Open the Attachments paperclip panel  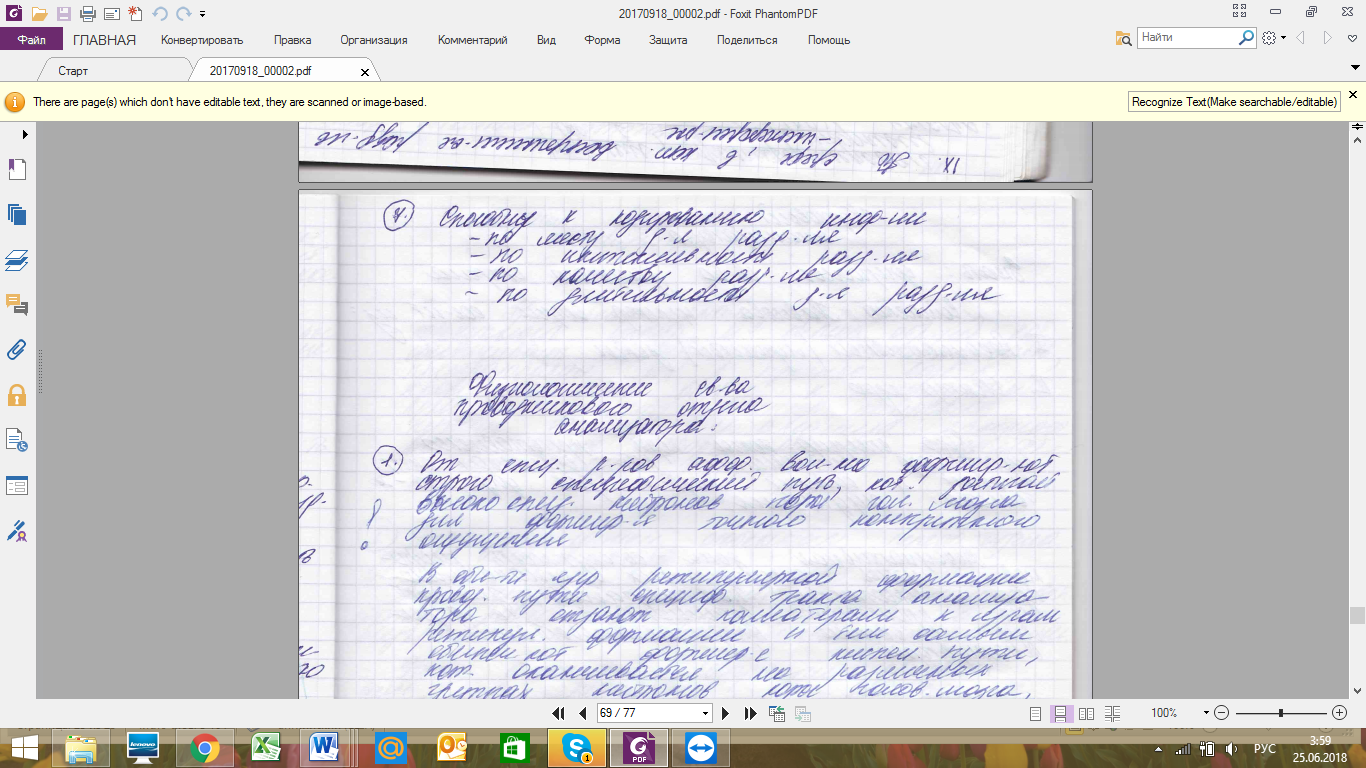(x=17, y=349)
